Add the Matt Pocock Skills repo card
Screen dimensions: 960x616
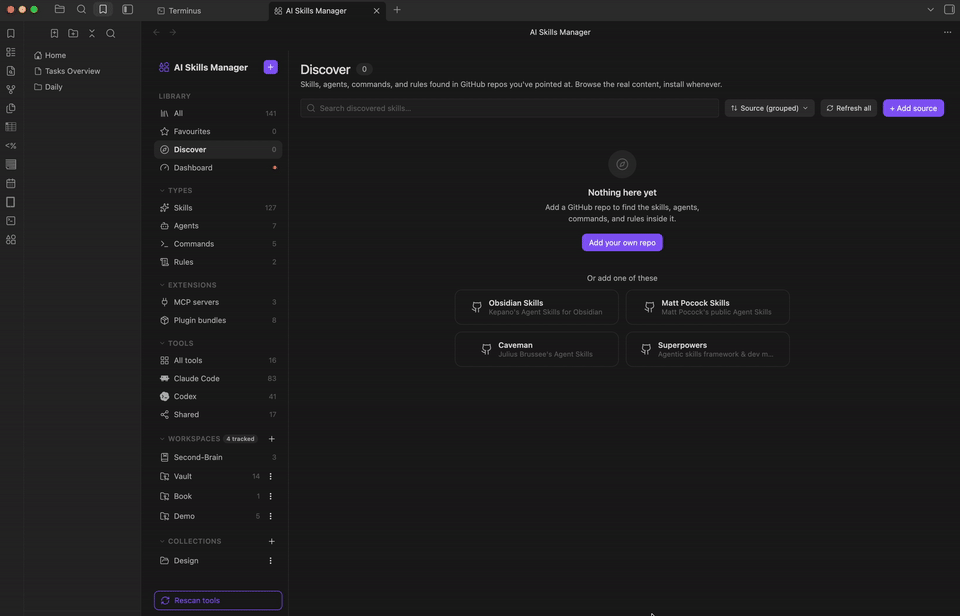point(707,307)
